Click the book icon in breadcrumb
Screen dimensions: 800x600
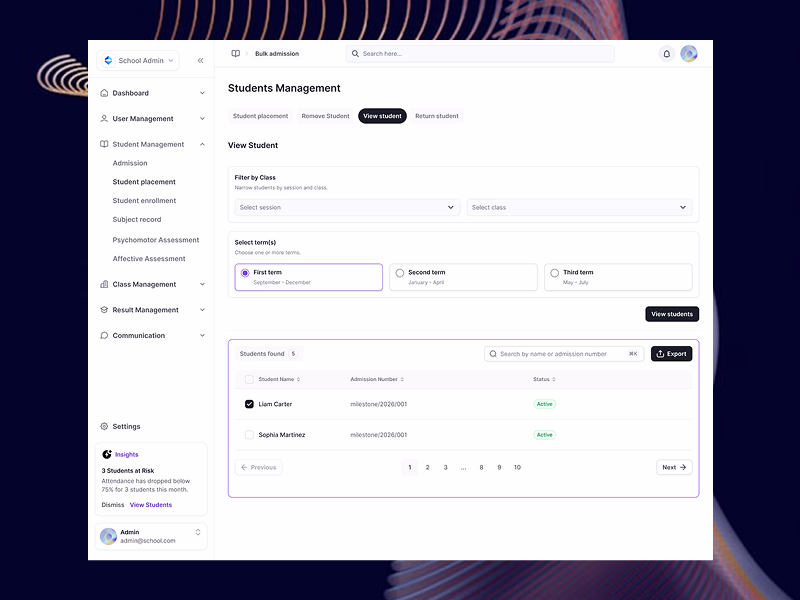236,54
